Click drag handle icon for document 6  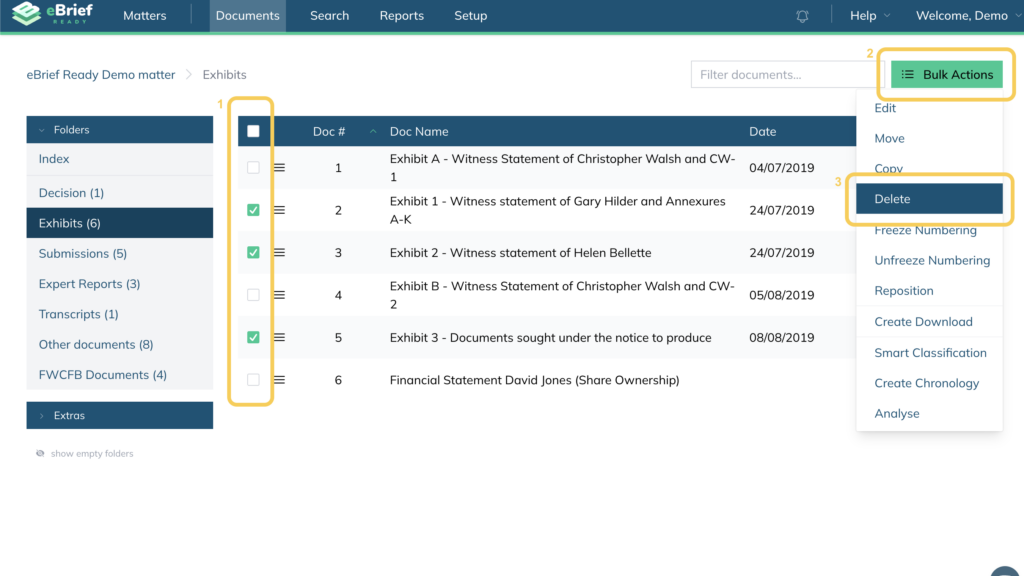(279, 380)
